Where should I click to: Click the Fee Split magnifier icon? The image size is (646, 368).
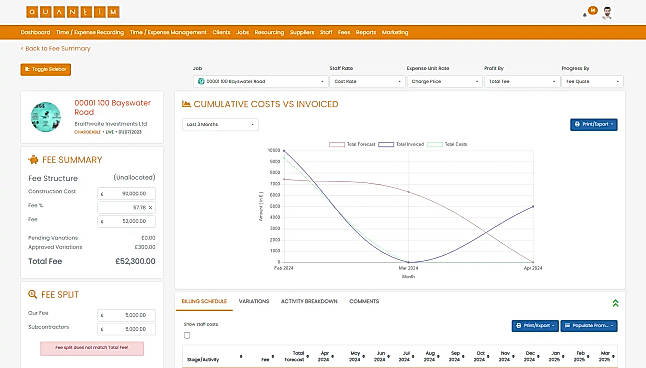[x=33, y=294]
